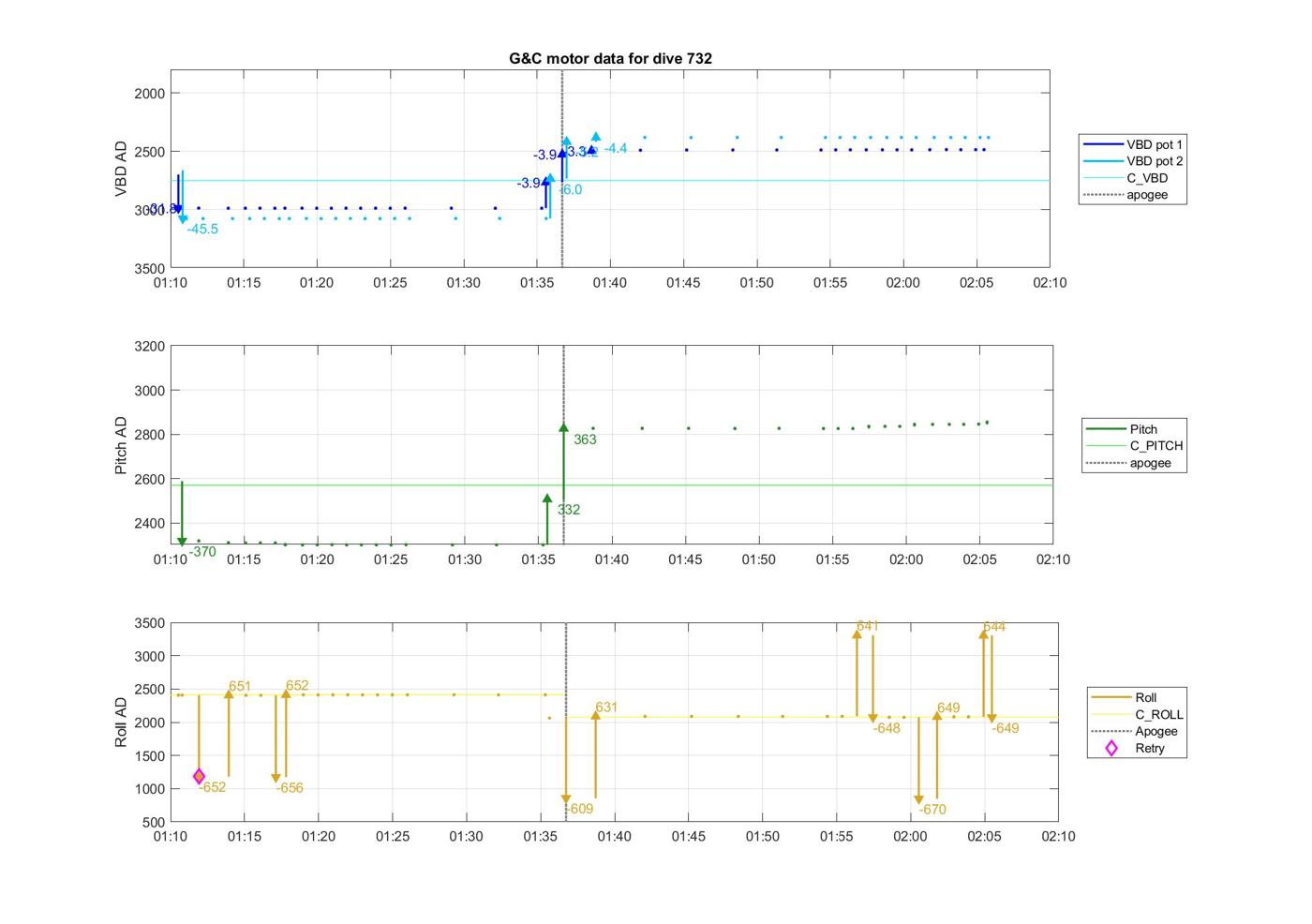Click the '631' roll data label
Viewport: 1312px width, 924px height.
606,708
